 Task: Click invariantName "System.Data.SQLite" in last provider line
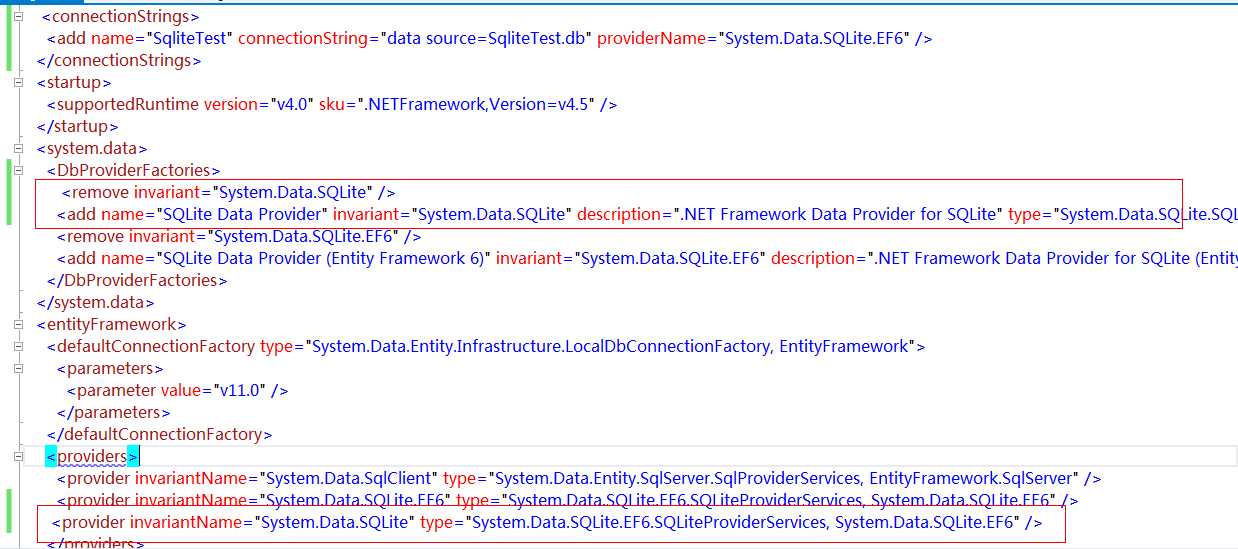(335, 522)
